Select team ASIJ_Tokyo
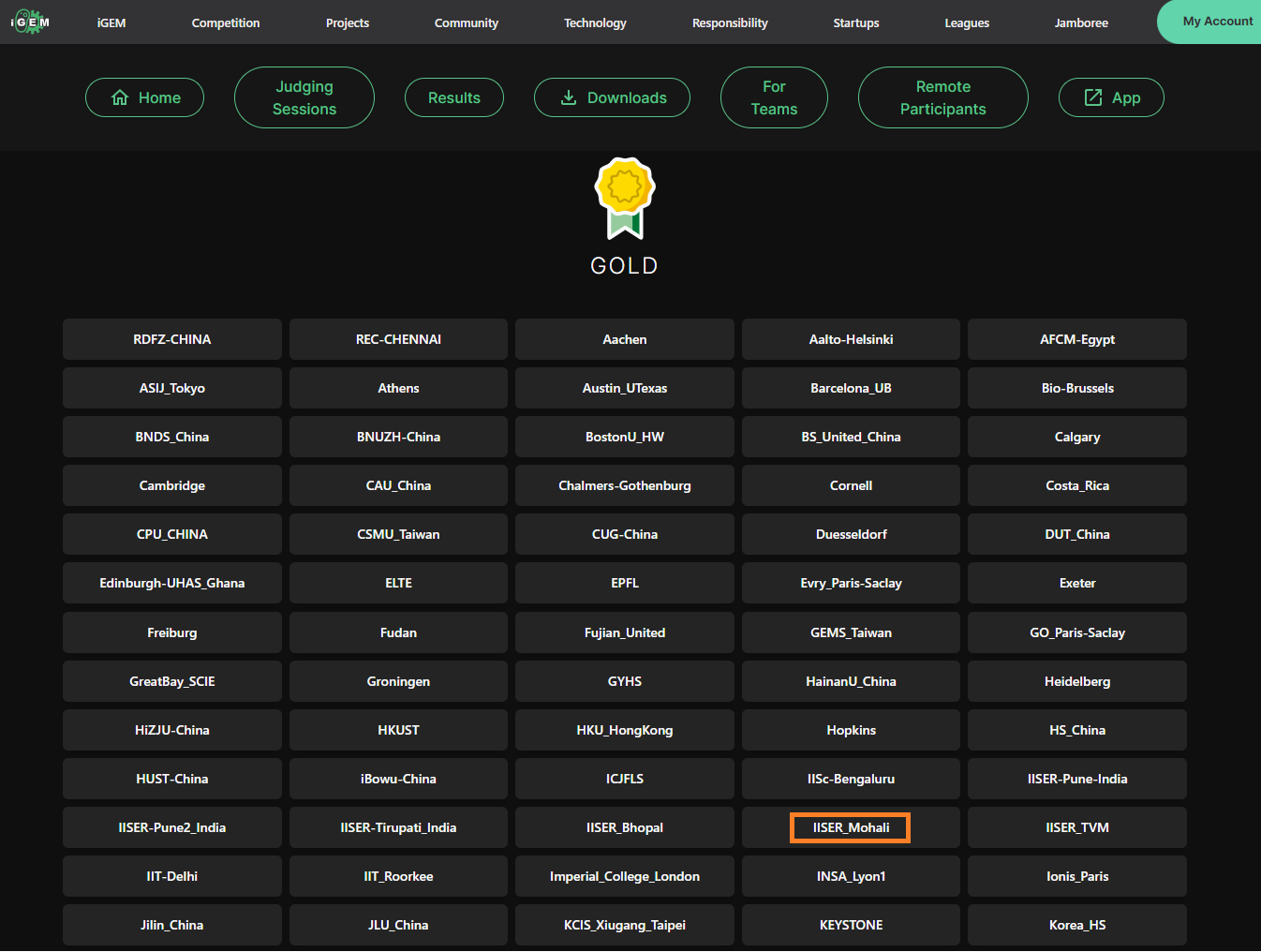This screenshot has height=952, width=1261. 172,388
